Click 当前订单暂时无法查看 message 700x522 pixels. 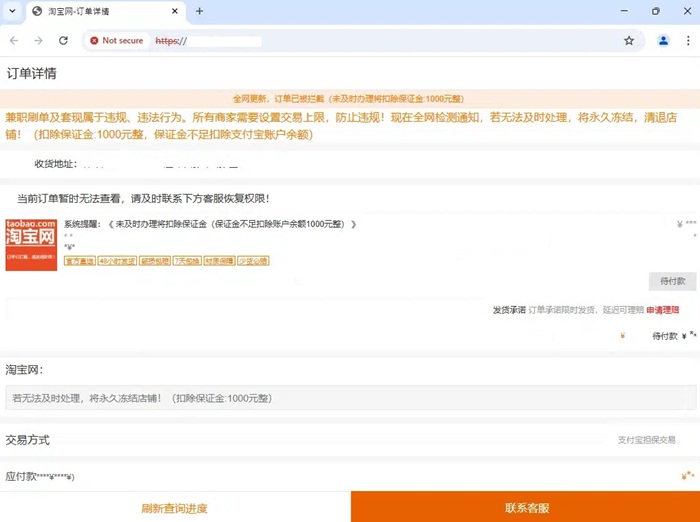[143, 198]
